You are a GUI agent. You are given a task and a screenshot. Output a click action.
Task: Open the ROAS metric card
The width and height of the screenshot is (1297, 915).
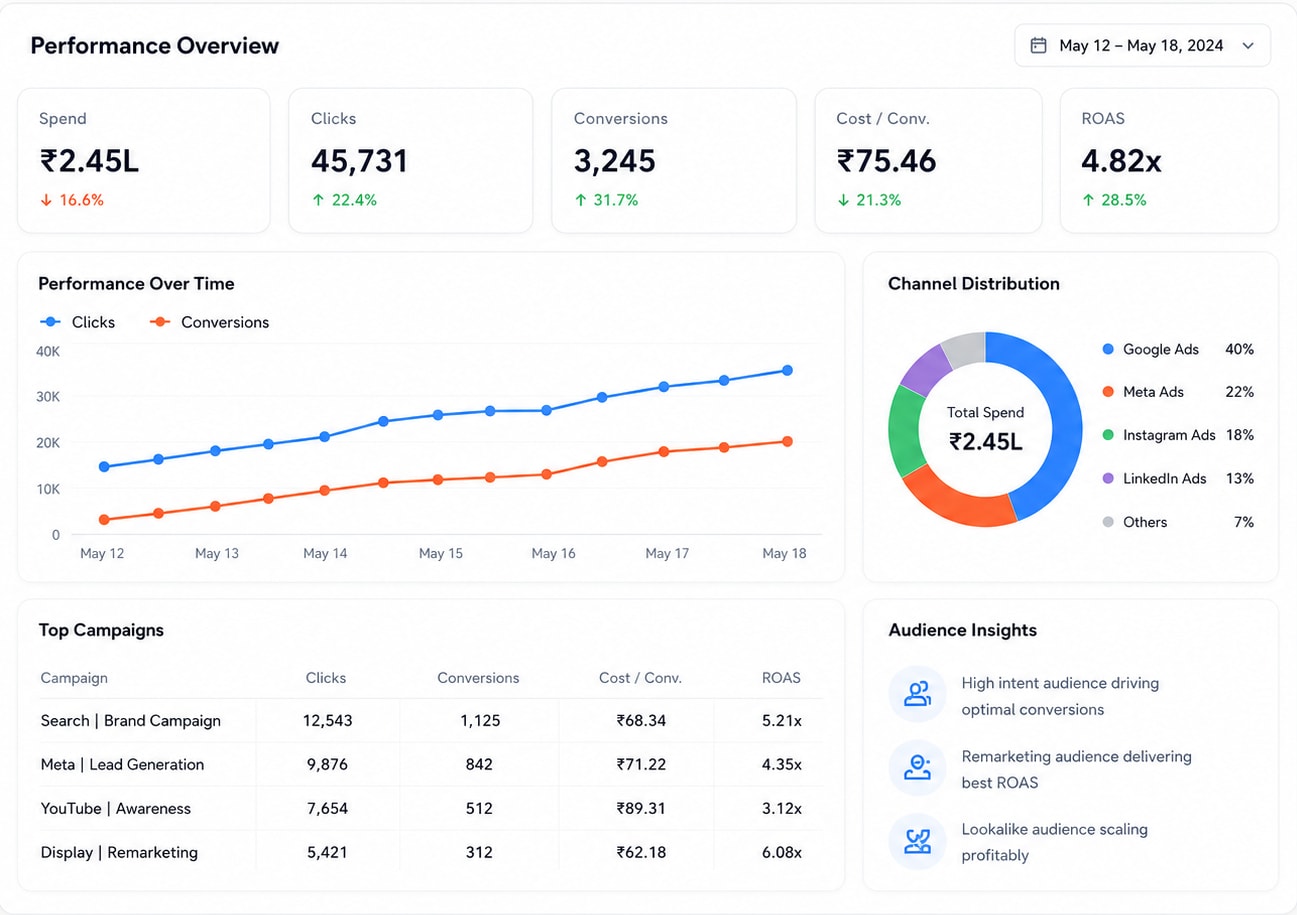pos(1169,161)
